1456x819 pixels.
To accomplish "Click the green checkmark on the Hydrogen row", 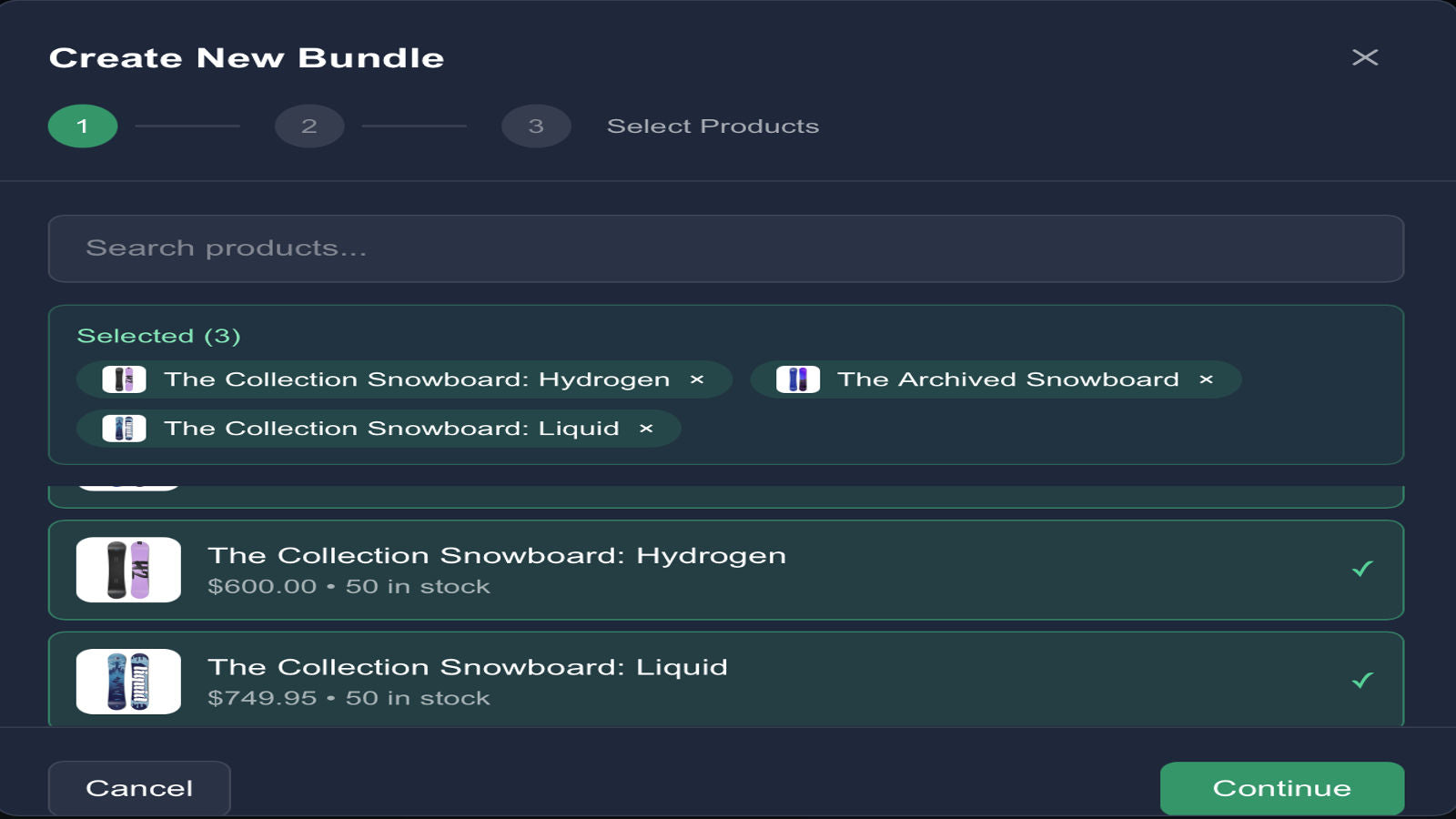I will [x=1362, y=571].
